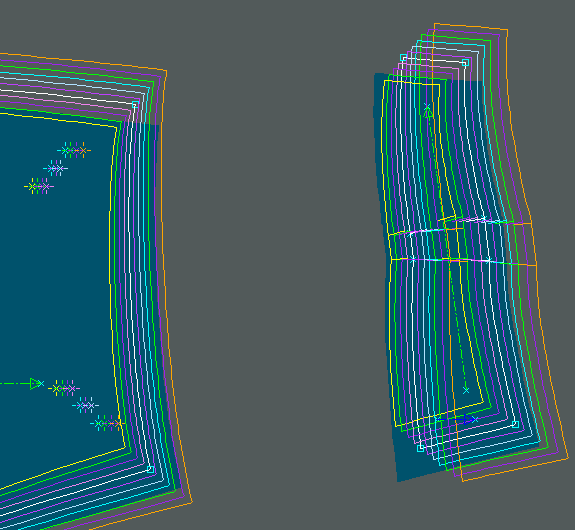
Task: Select the bottom-right corner grade point of left piece
Action: tap(150, 469)
